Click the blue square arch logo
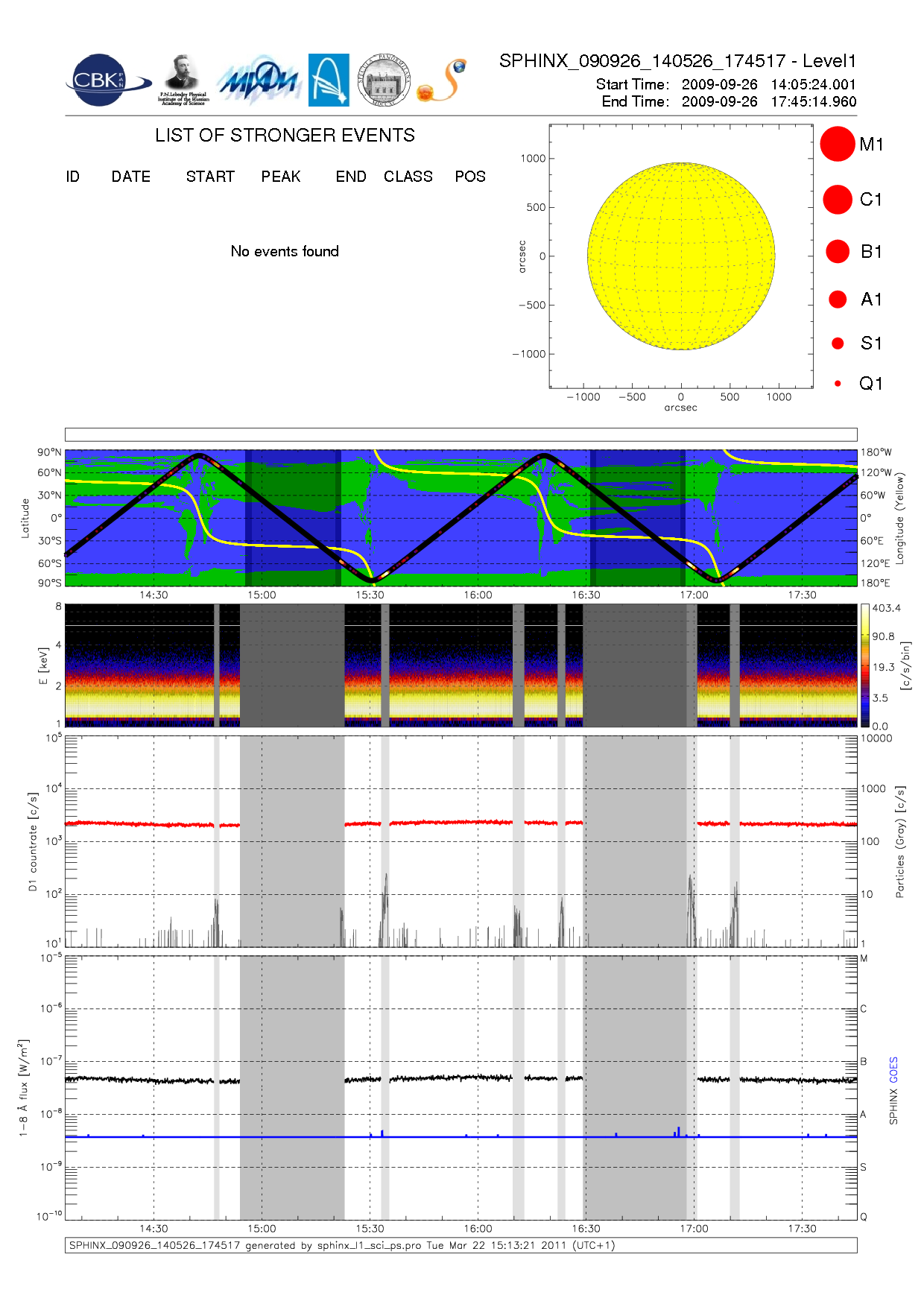 (x=329, y=80)
